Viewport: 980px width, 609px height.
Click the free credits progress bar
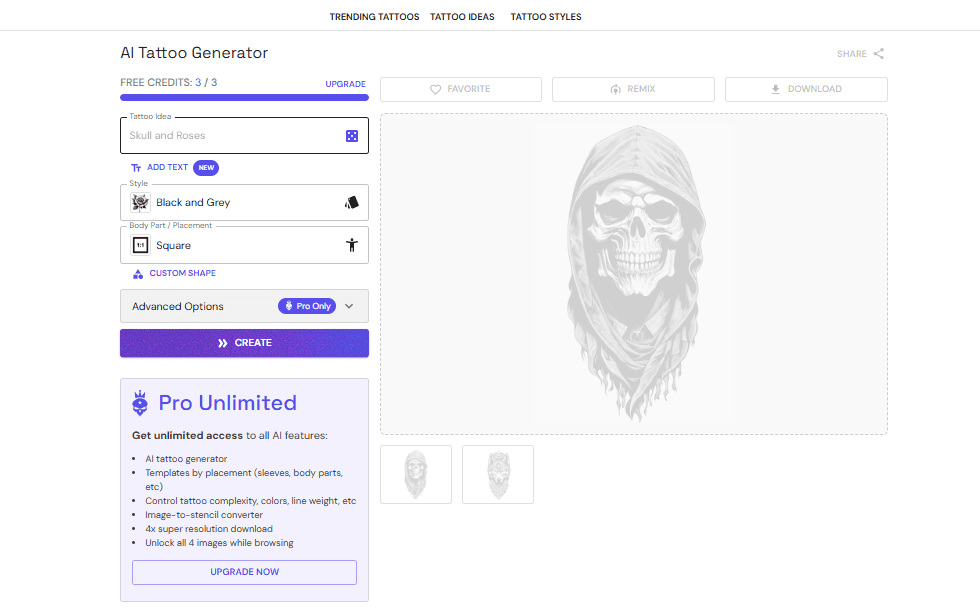(244, 98)
